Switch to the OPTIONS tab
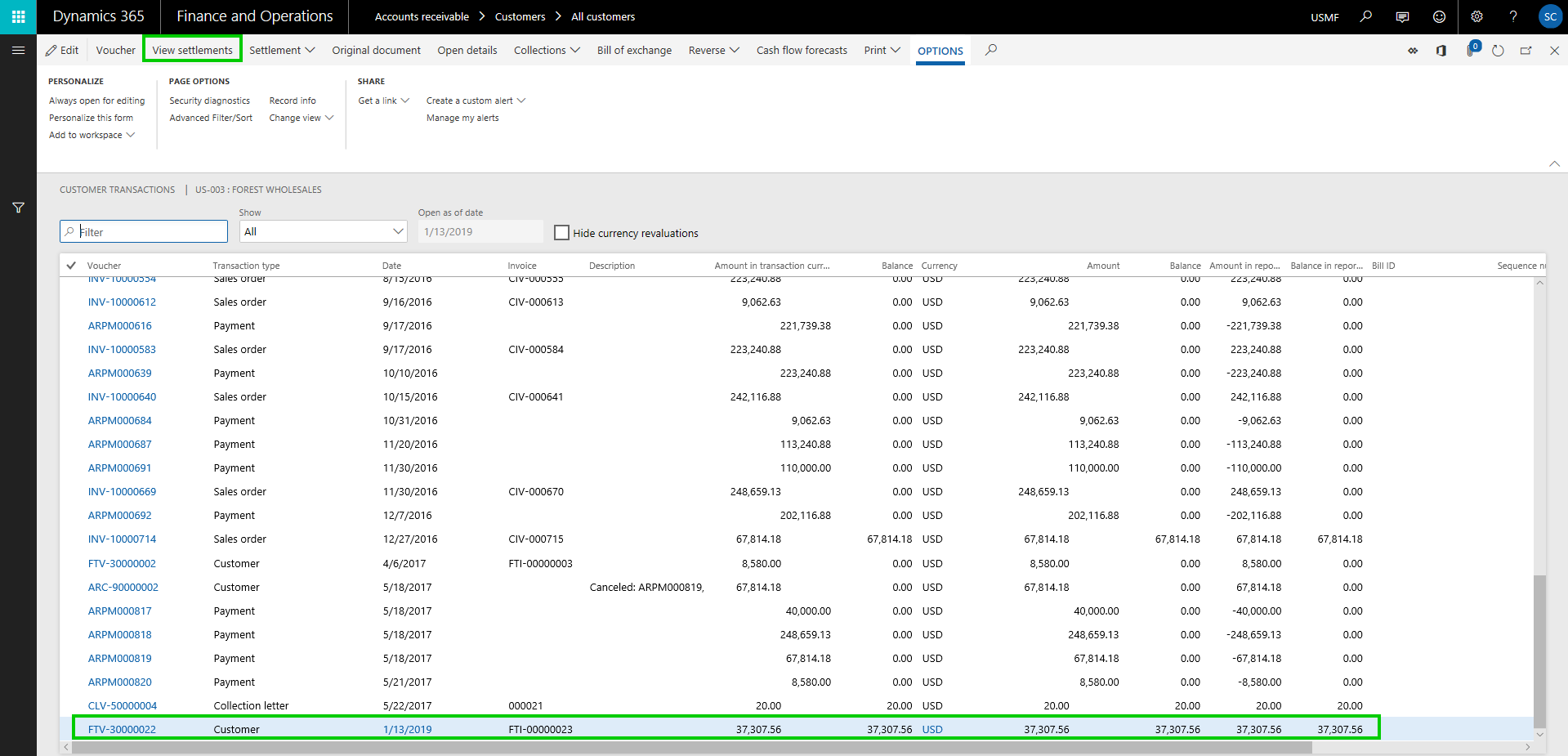The image size is (1568, 756). coord(940,50)
